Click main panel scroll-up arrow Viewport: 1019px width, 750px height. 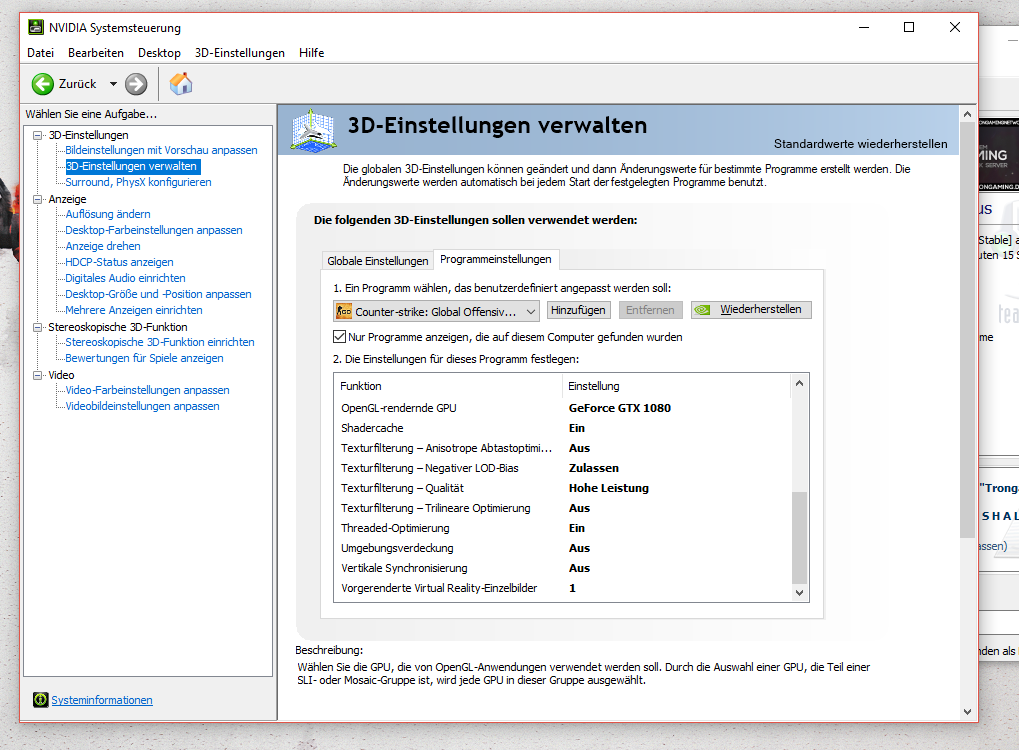(x=967, y=114)
